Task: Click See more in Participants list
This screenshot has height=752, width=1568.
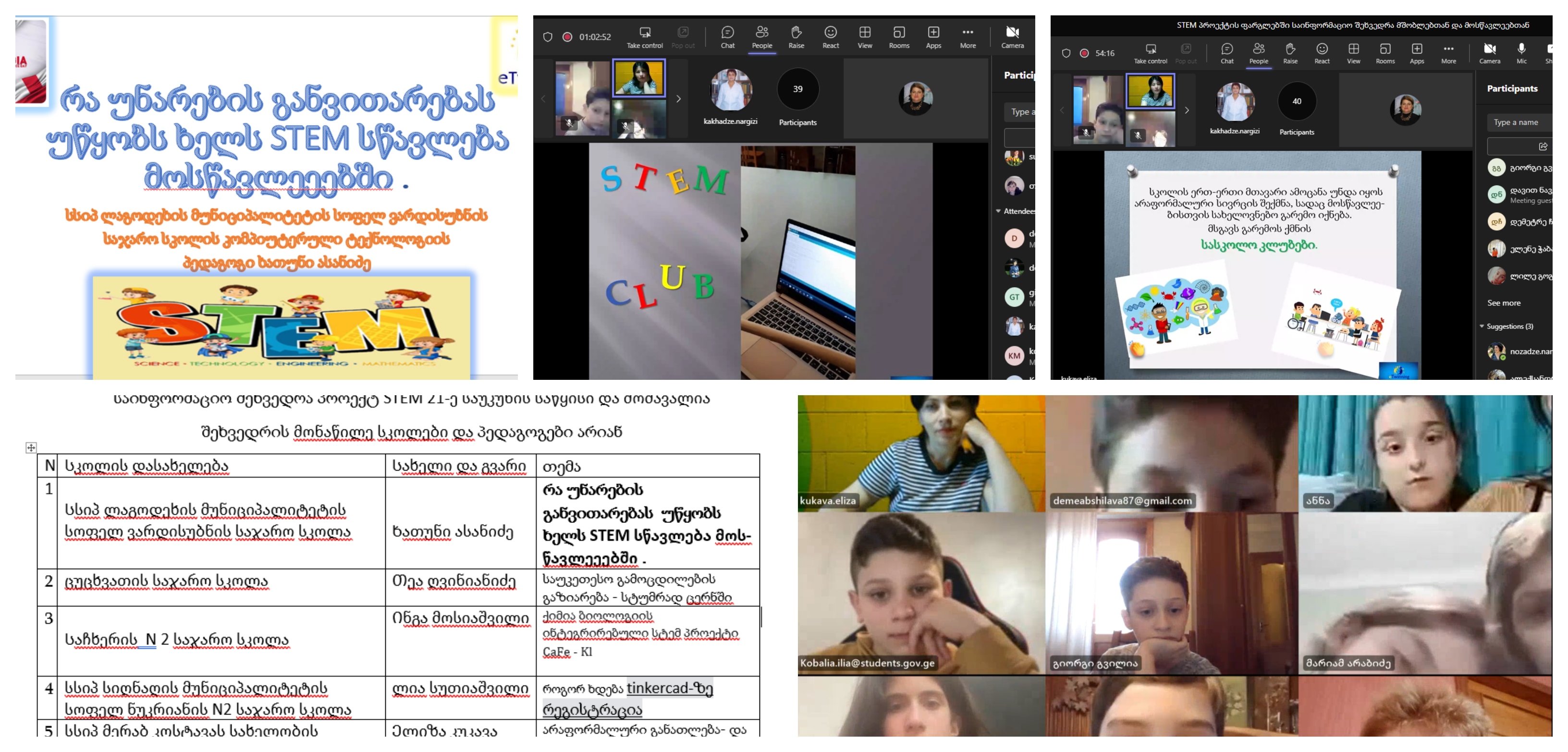Action: click(1504, 303)
